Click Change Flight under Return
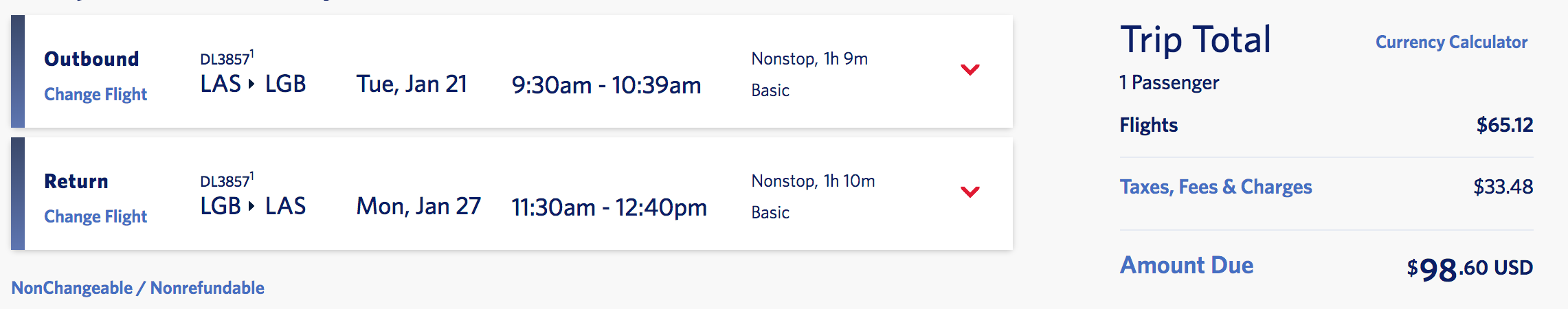The image size is (1568, 309). pyautogui.click(x=96, y=216)
